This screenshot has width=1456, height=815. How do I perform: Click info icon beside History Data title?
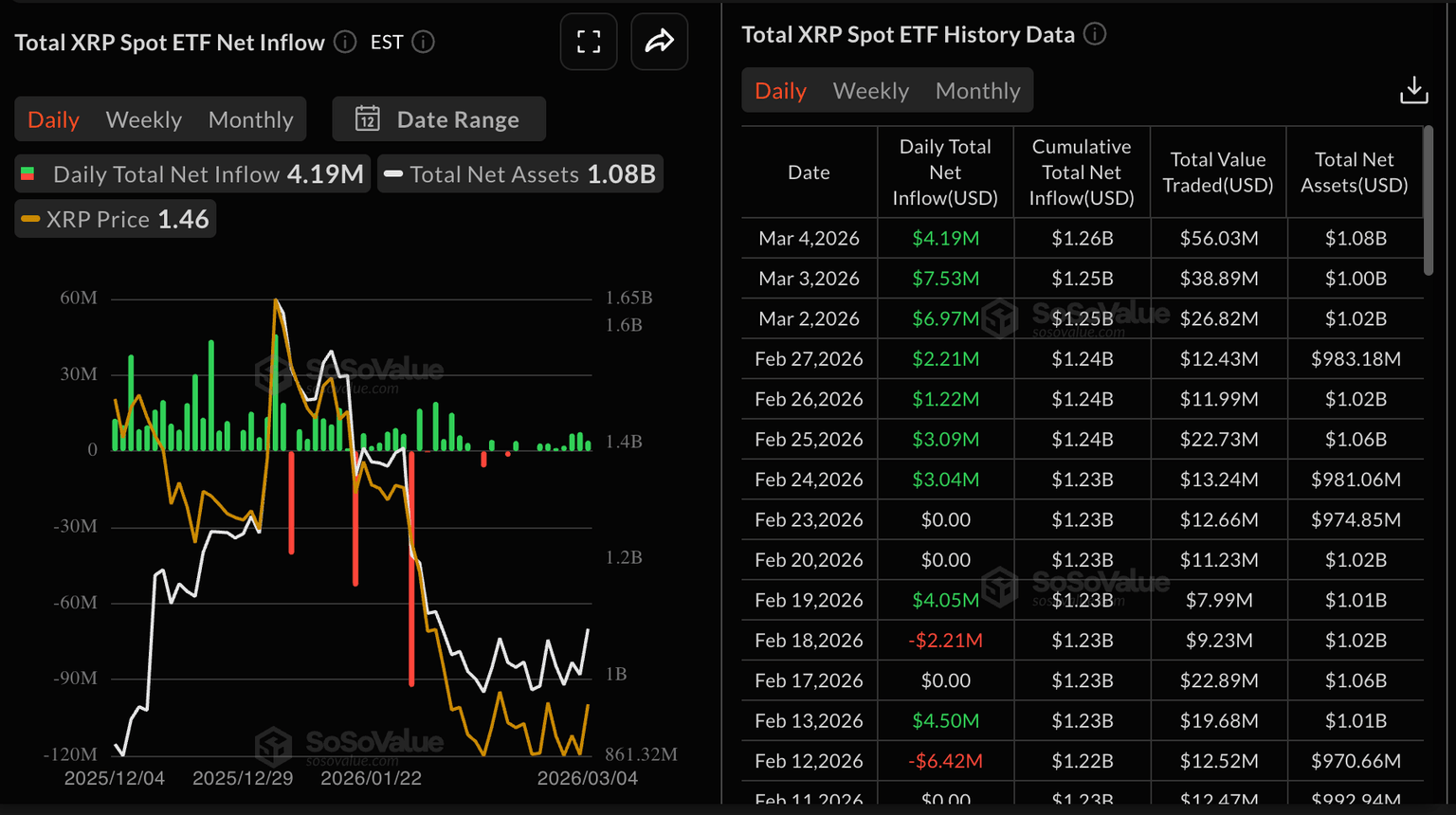coord(1095,34)
